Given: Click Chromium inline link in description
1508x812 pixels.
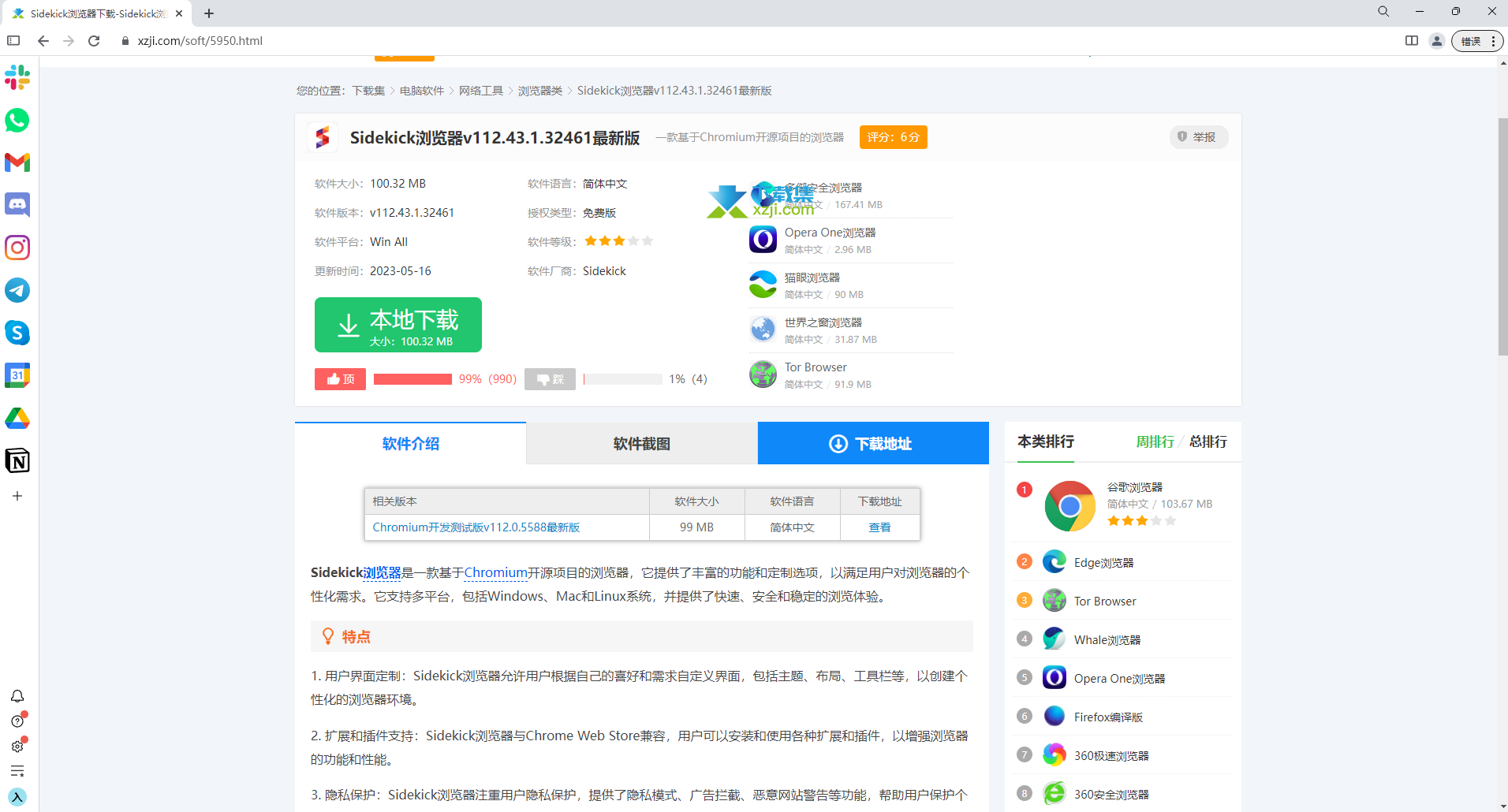Looking at the screenshot, I should point(495,572).
